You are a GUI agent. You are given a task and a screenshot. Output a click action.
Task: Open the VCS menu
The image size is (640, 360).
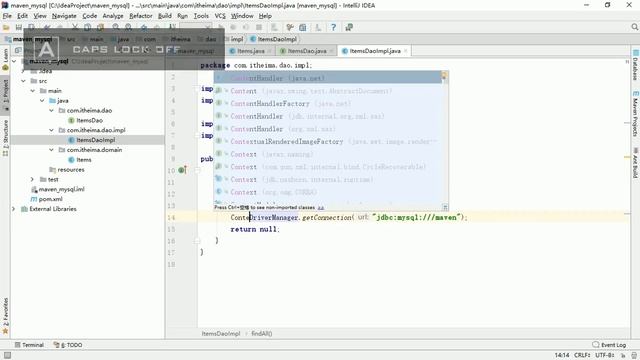[x=220, y=16]
